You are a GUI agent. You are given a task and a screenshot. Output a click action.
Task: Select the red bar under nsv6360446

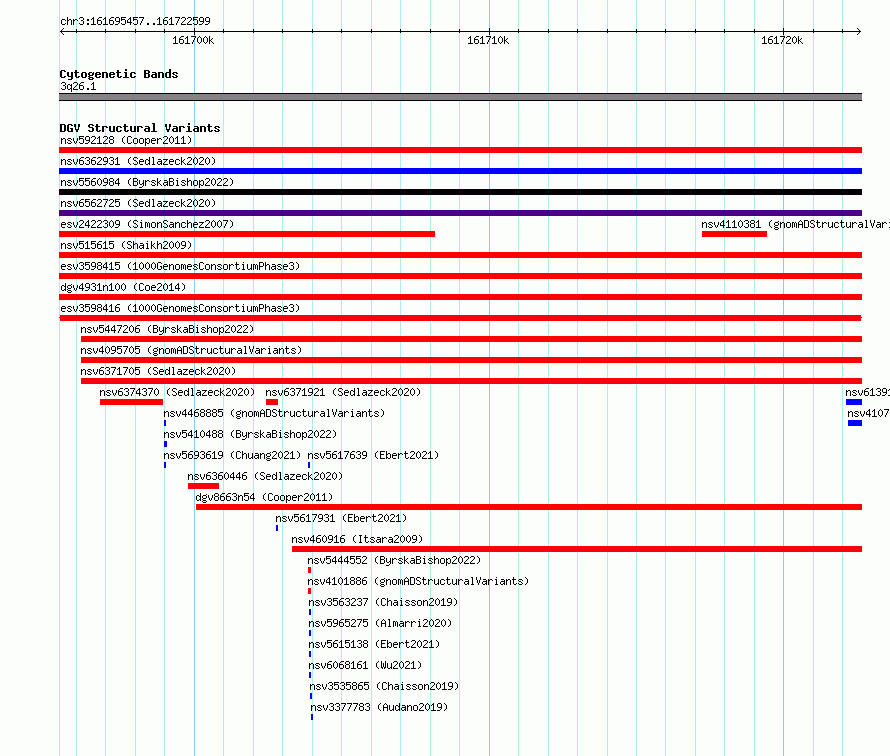click(203, 486)
